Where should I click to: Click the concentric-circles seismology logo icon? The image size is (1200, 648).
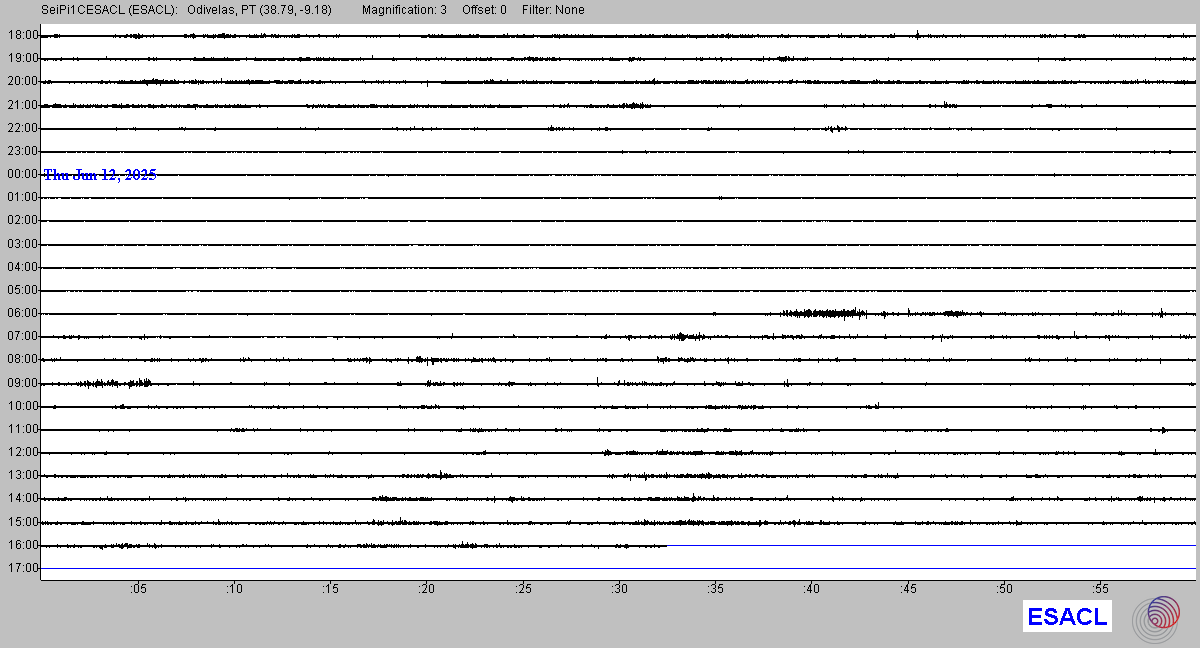click(1156, 618)
